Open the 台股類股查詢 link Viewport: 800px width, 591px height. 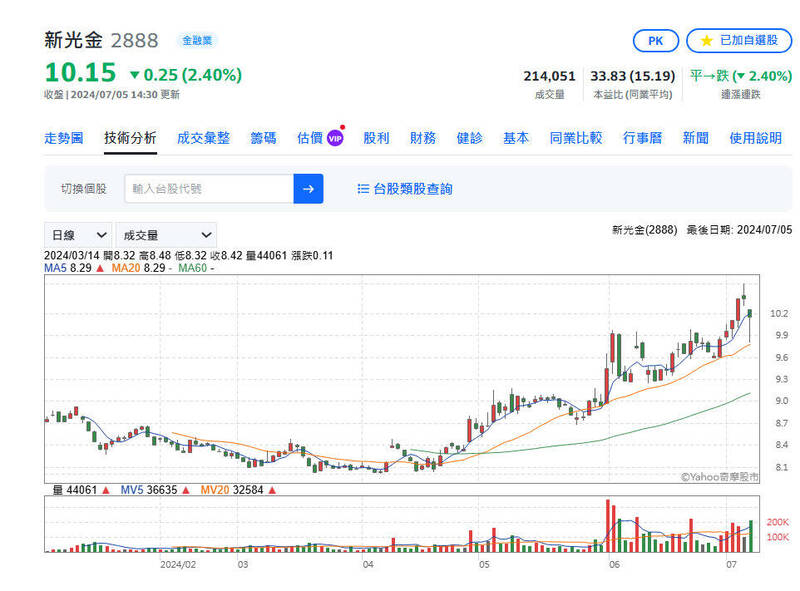point(411,188)
